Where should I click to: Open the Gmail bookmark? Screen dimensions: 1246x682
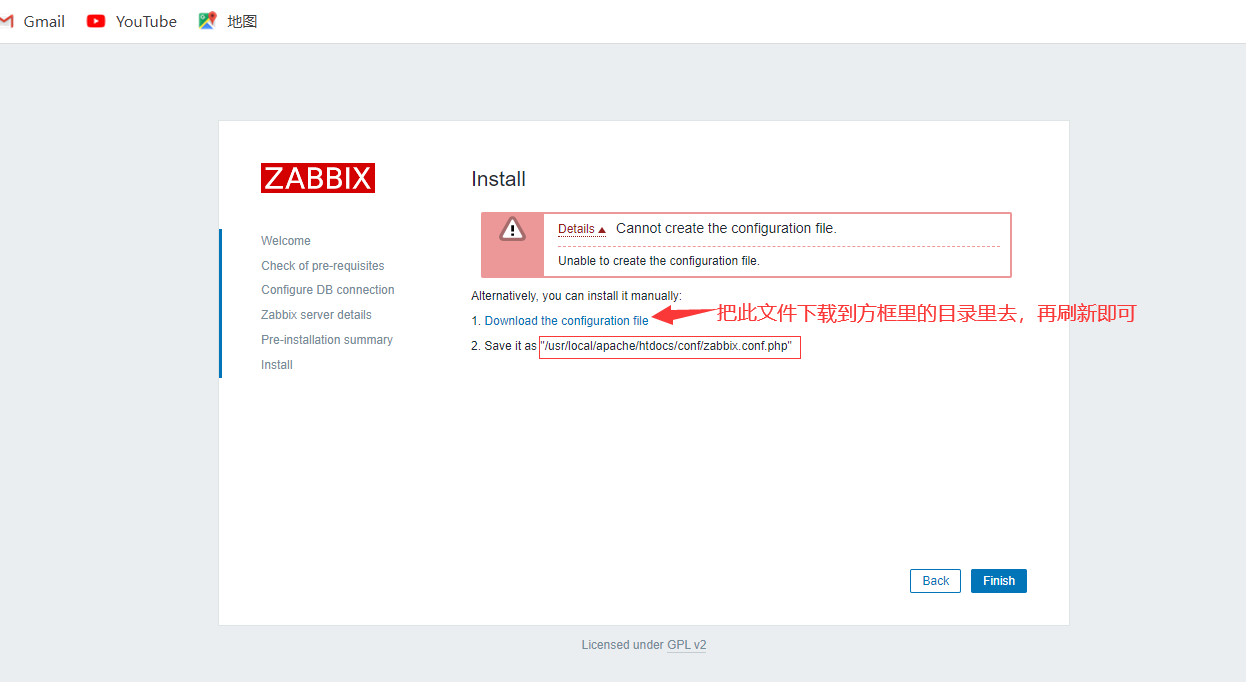(33, 21)
